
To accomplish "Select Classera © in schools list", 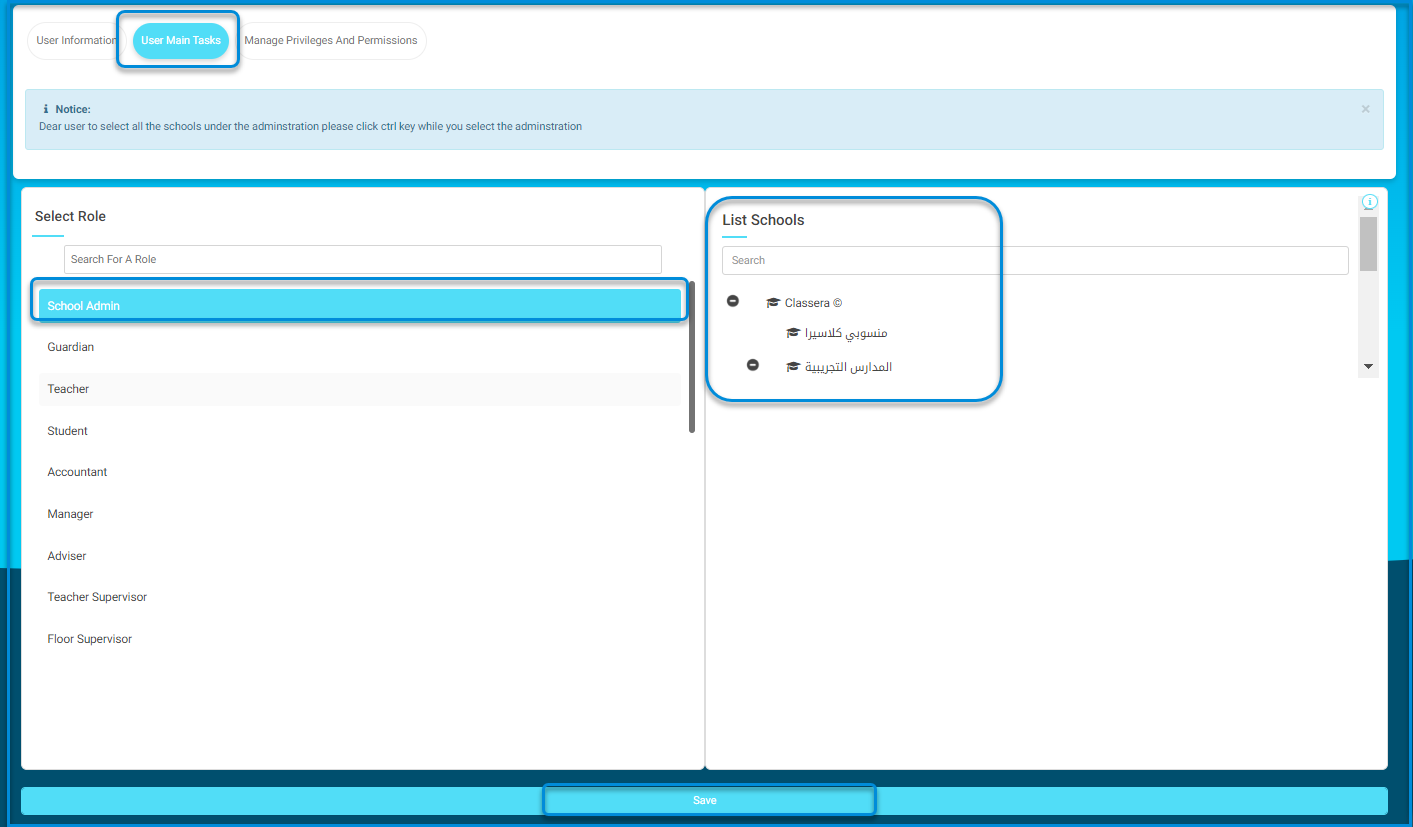I will pyautogui.click(x=813, y=303).
